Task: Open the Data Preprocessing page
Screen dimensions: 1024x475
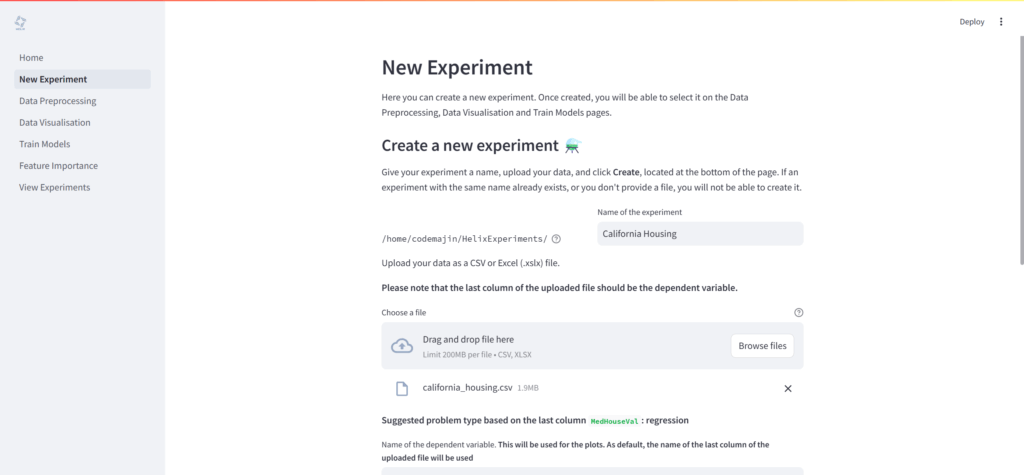Action: click(x=58, y=101)
